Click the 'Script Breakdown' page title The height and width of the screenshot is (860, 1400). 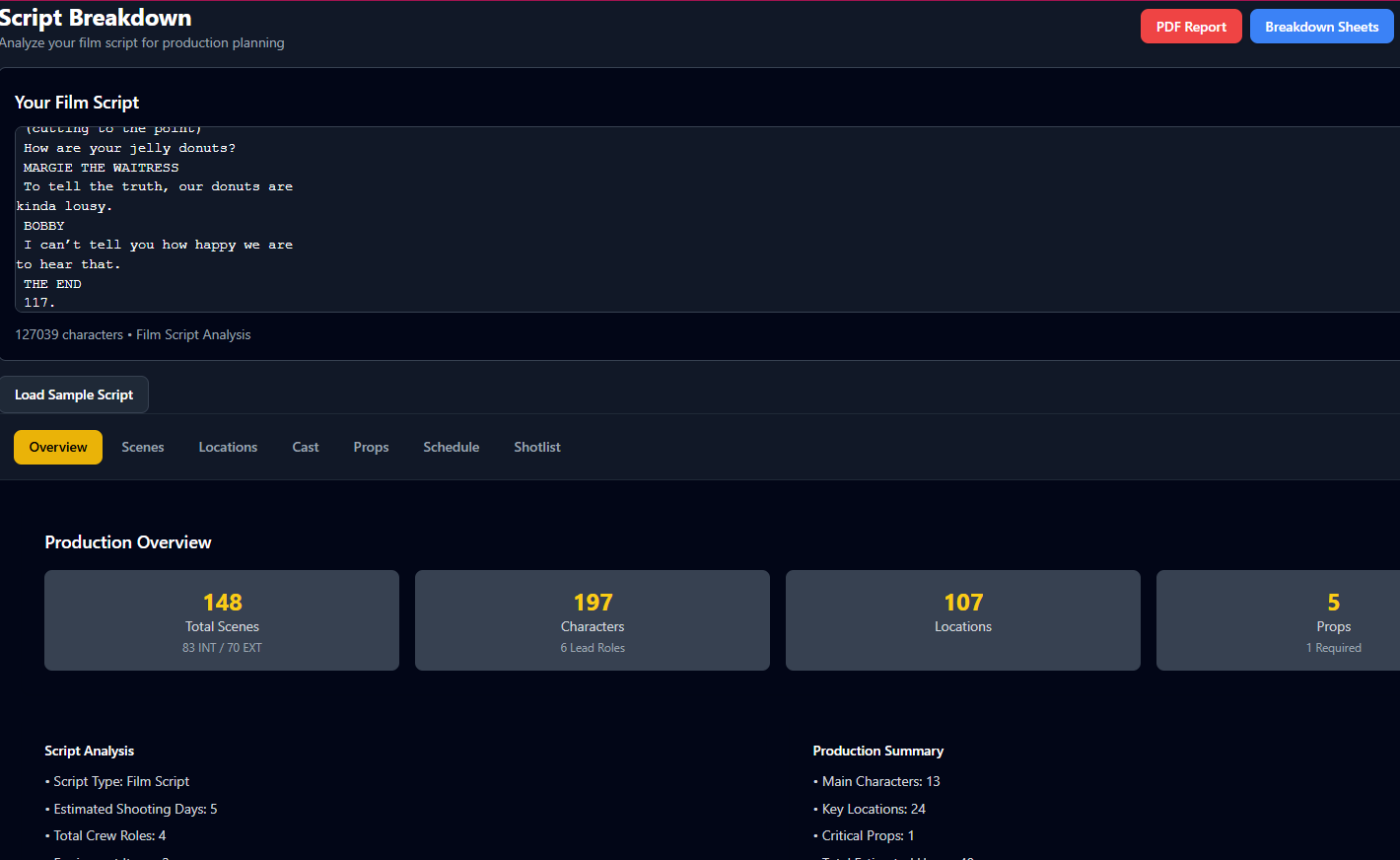96,18
